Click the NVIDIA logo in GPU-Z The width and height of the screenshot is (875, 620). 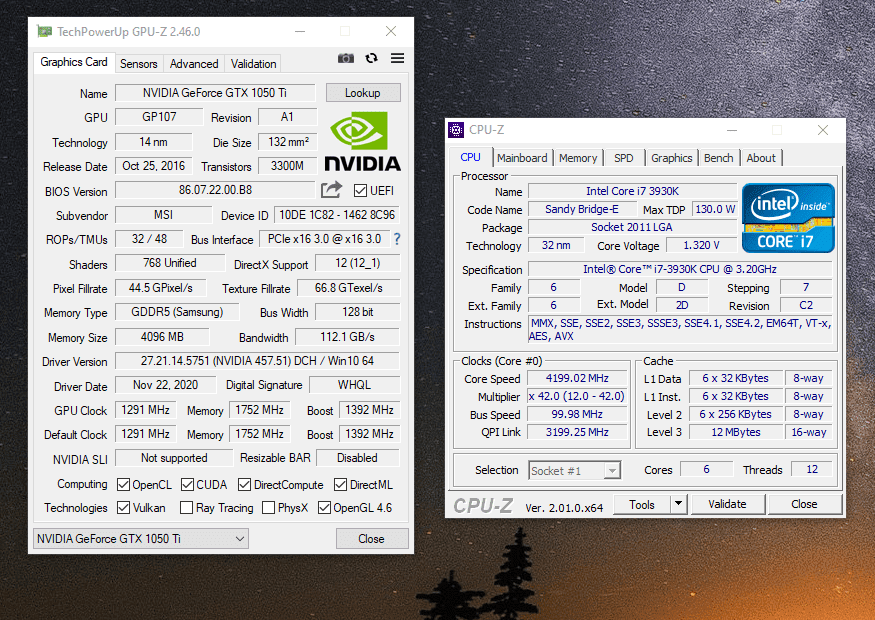click(363, 141)
